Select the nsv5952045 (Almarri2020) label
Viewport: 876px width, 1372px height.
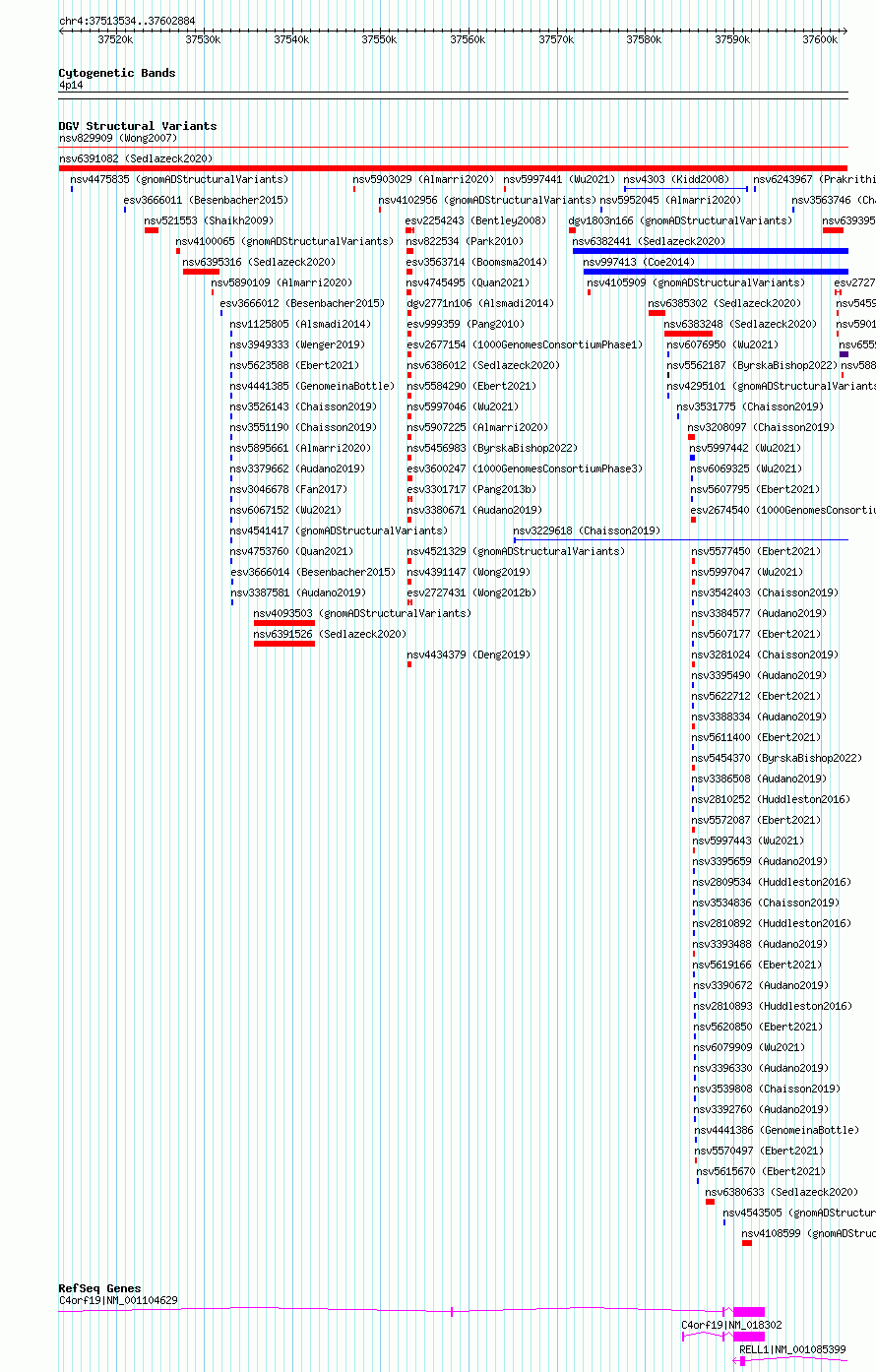click(x=671, y=200)
